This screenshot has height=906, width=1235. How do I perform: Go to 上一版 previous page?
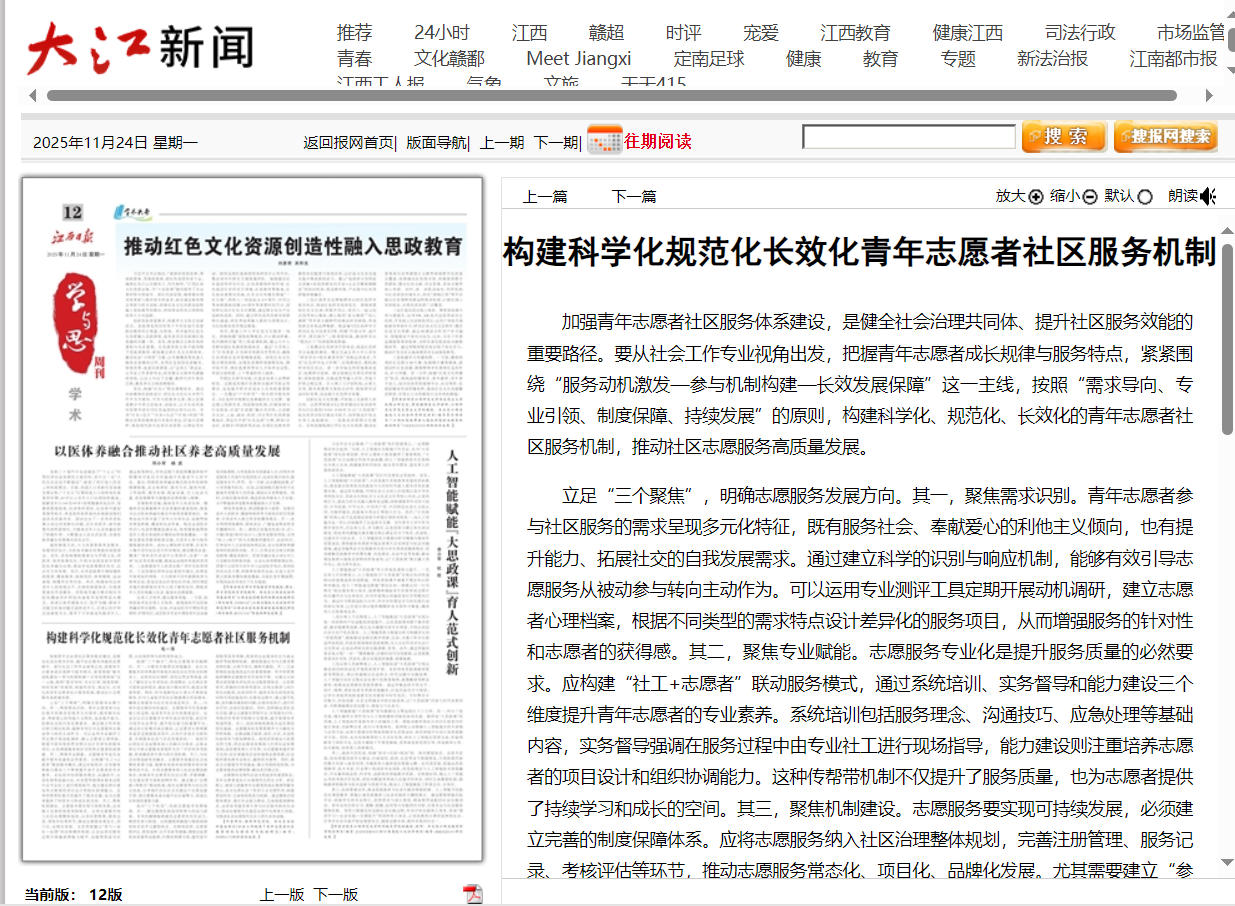coord(282,894)
